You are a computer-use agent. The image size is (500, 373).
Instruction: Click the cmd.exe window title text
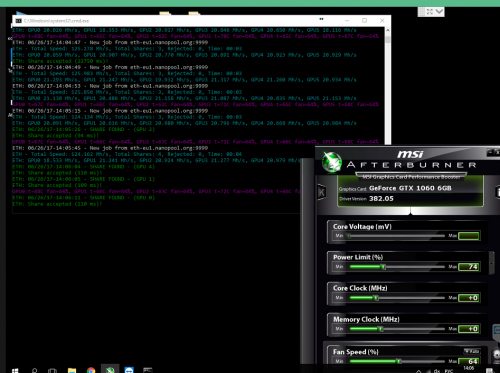56,21
